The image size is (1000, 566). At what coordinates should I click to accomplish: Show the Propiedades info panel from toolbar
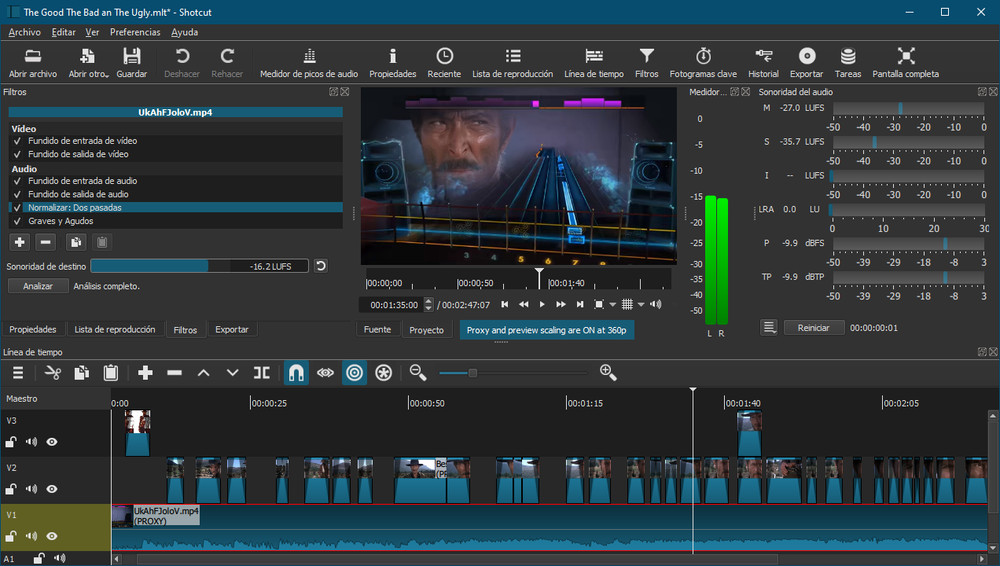[x=393, y=63]
